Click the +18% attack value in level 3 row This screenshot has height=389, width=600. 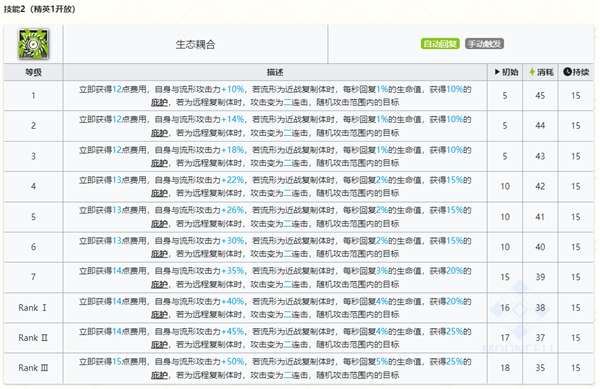(233, 150)
